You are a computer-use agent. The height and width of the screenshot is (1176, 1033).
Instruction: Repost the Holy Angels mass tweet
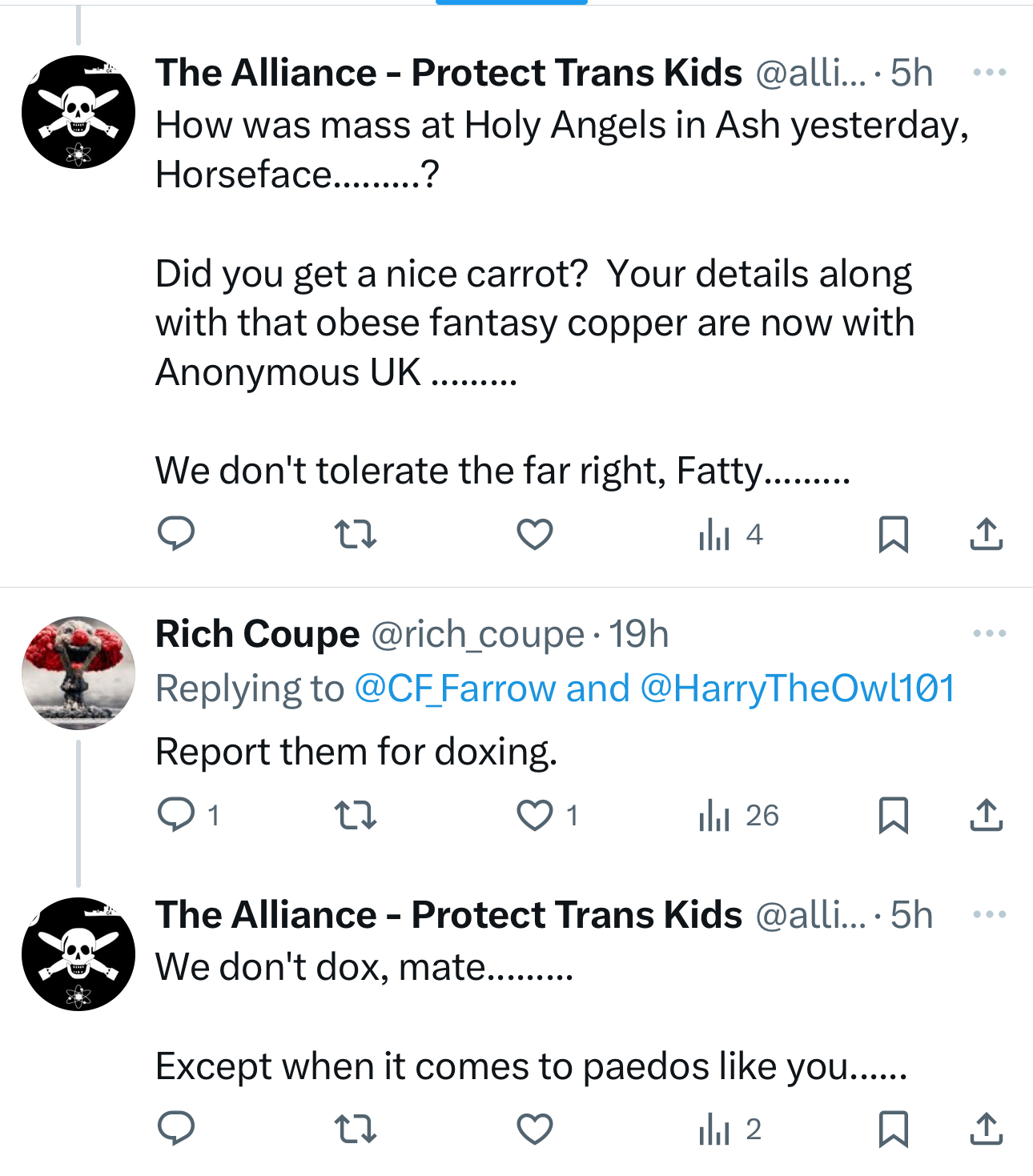pyautogui.click(x=355, y=534)
